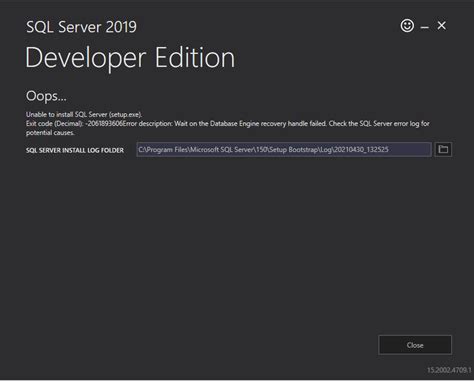Image resolution: width=474 pixels, height=385 pixels.
Task: Click the 'Oops...' heading text
Action: pos(46,96)
